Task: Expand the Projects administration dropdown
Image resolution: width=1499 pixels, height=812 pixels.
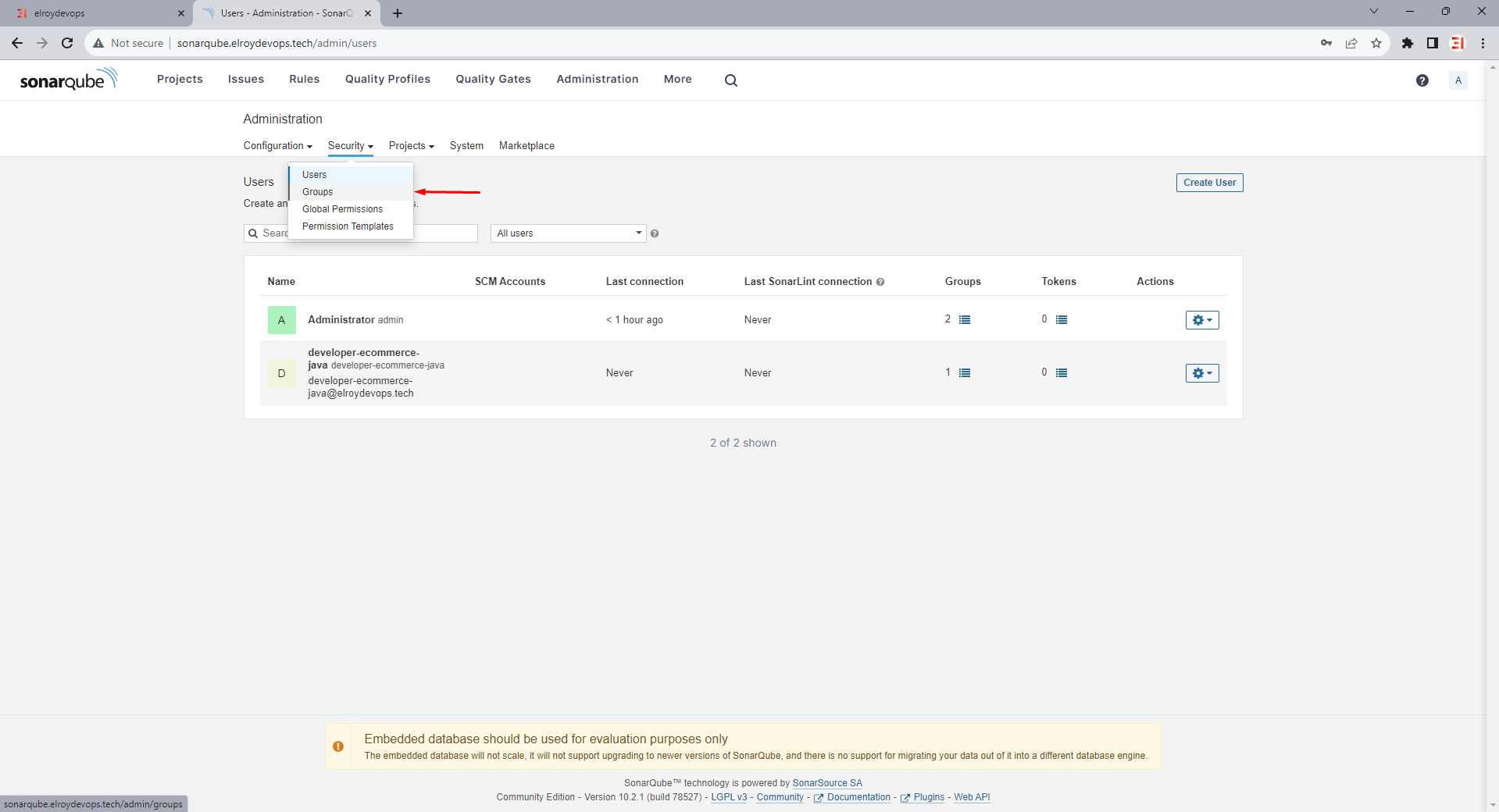Action: pyautogui.click(x=412, y=146)
